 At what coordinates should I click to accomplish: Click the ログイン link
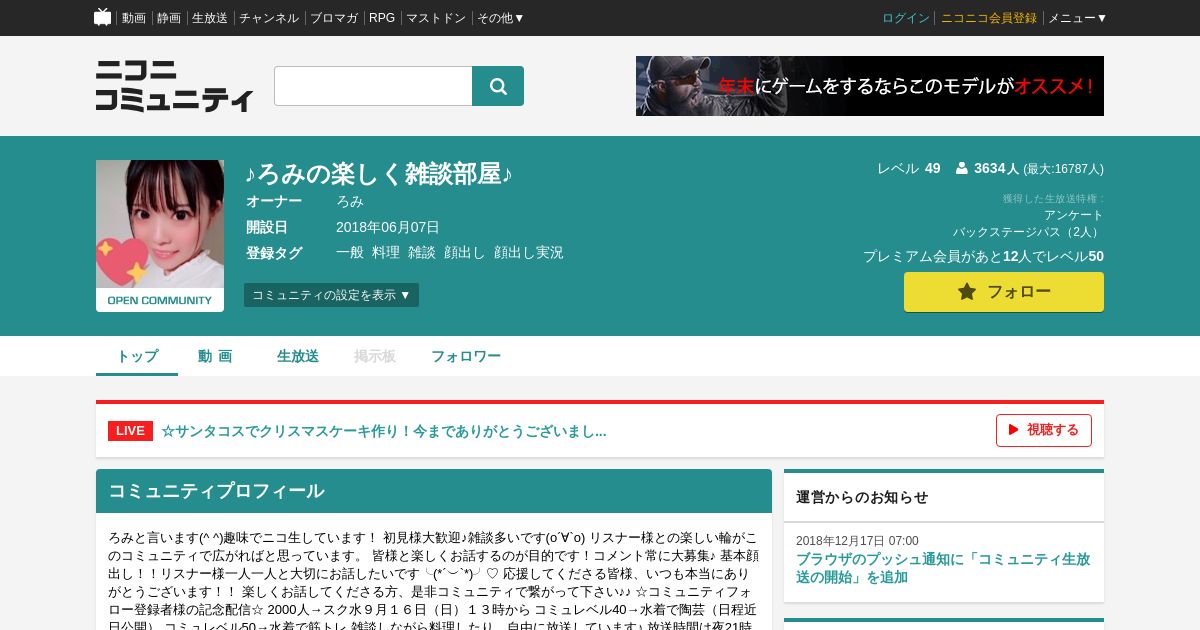click(906, 18)
